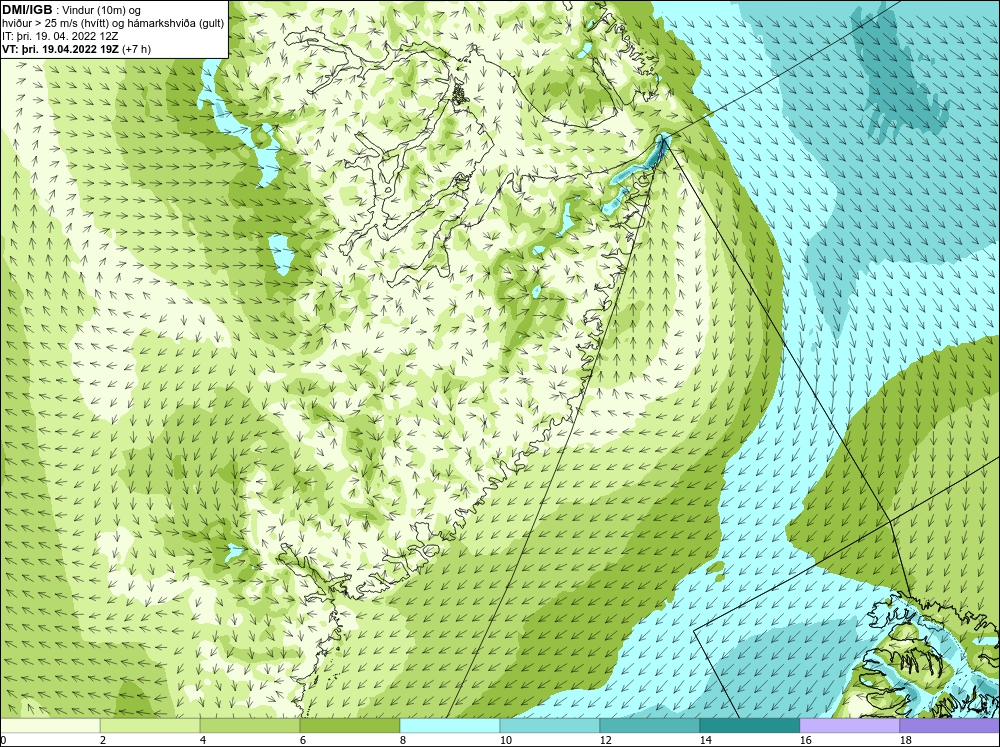Click the legend label '16'
The height and width of the screenshot is (747, 1000).
pyautogui.click(x=805, y=740)
